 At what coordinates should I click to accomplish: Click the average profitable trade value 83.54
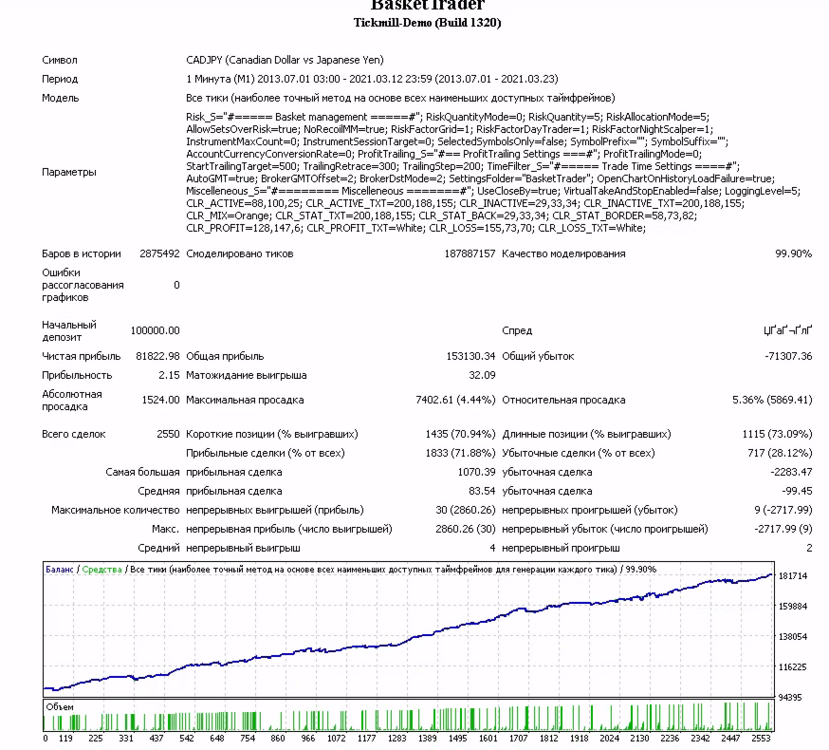[482, 492]
